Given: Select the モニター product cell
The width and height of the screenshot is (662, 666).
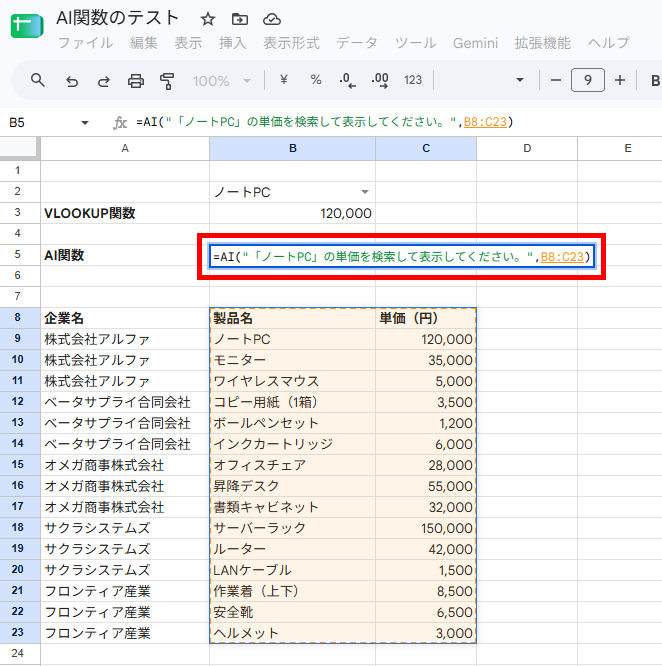Looking at the screenshot, I should [293, 360].
